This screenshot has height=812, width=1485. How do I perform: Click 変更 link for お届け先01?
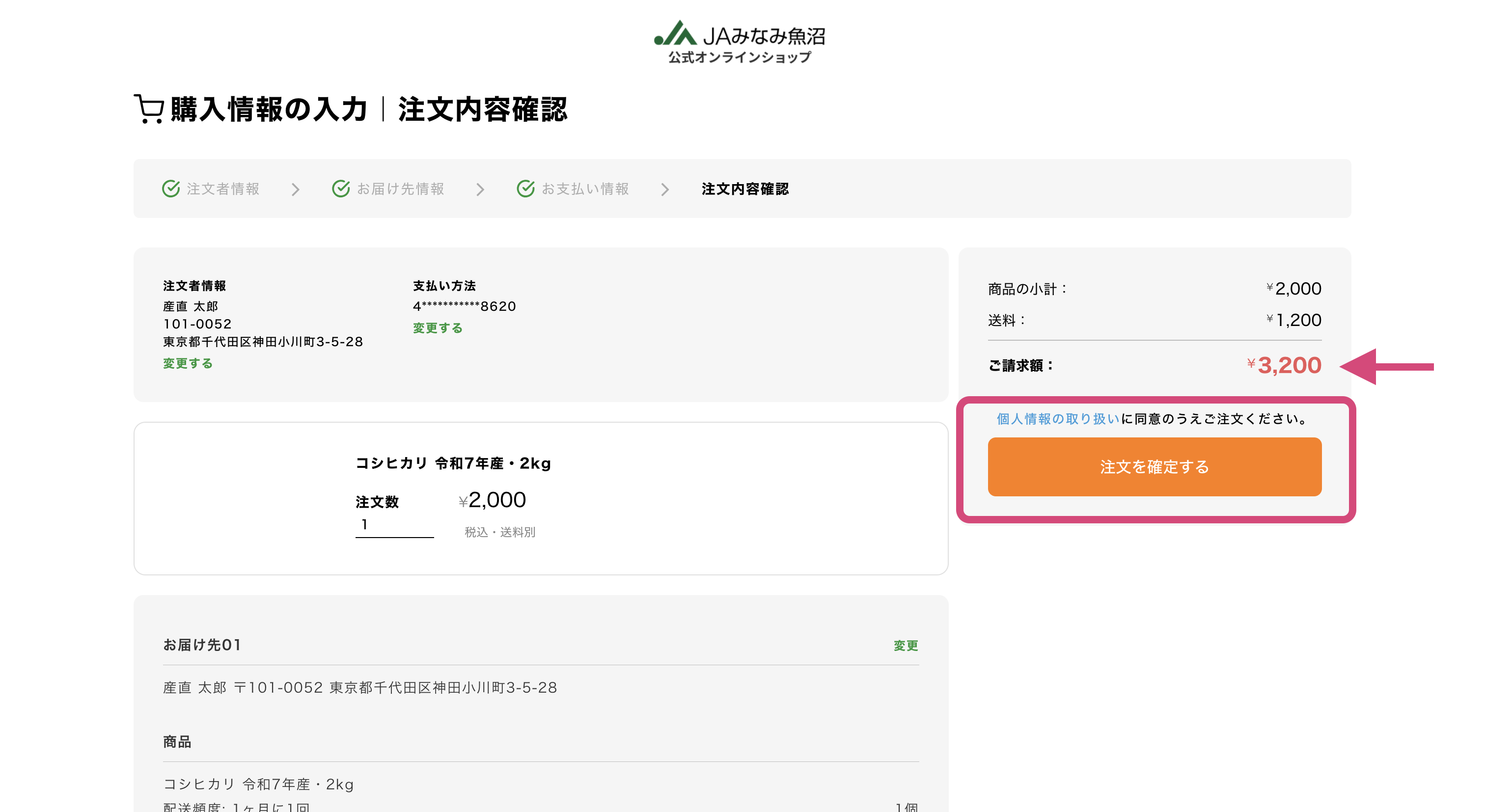(905, 646)
